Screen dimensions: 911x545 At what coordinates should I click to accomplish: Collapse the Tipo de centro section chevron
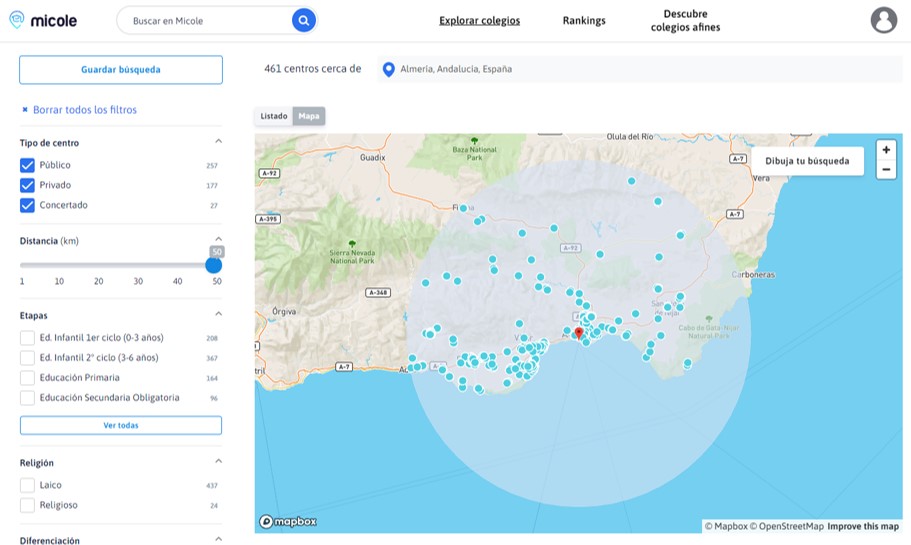pos(218,141)
